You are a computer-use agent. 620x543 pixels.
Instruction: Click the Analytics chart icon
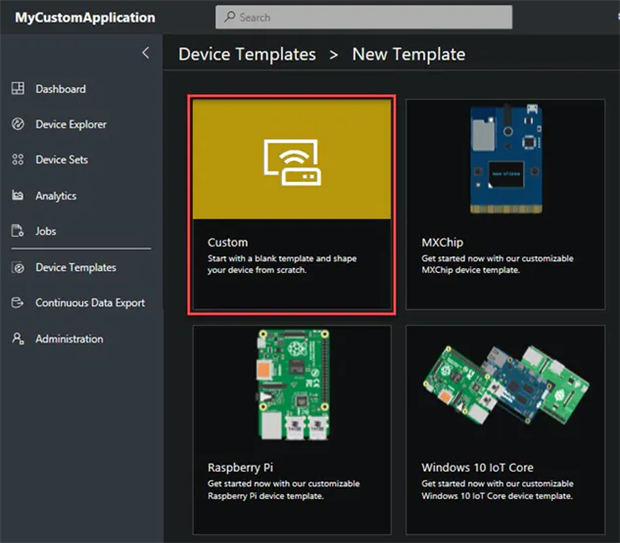coord(17,195)
